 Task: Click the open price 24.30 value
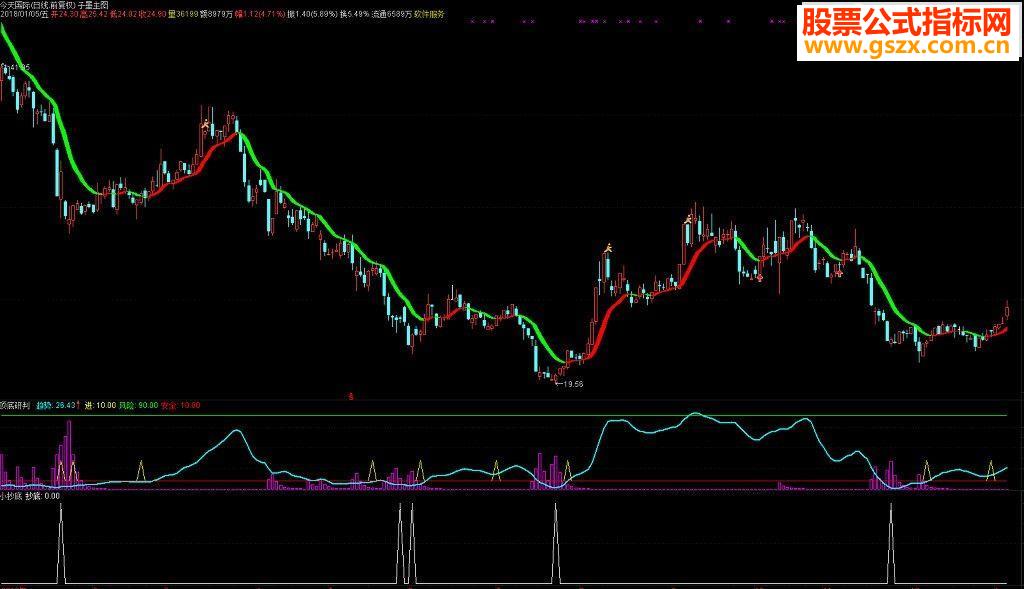[x=65, y=14]
